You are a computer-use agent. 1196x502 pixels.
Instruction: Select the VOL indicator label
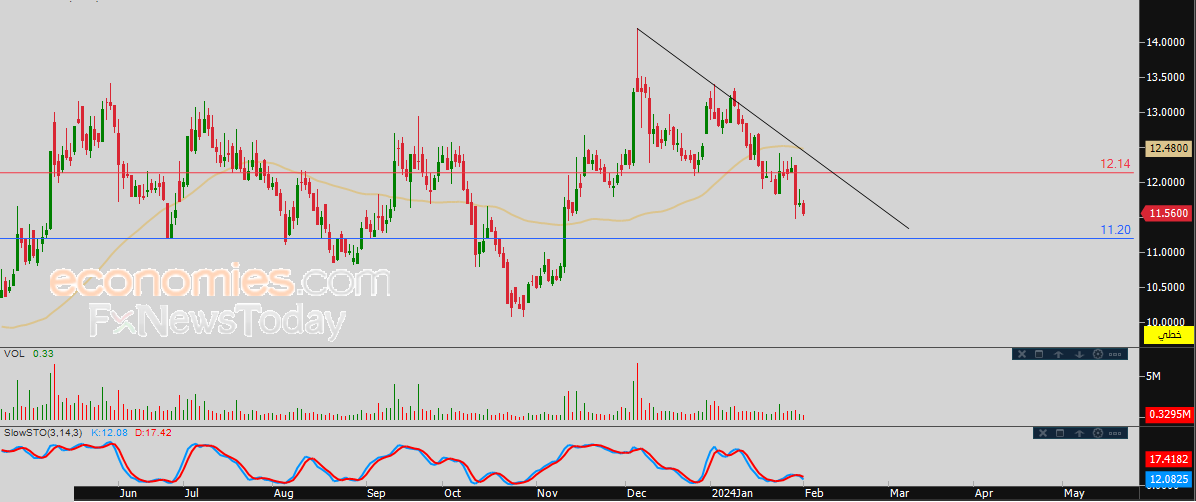(13, 353)
